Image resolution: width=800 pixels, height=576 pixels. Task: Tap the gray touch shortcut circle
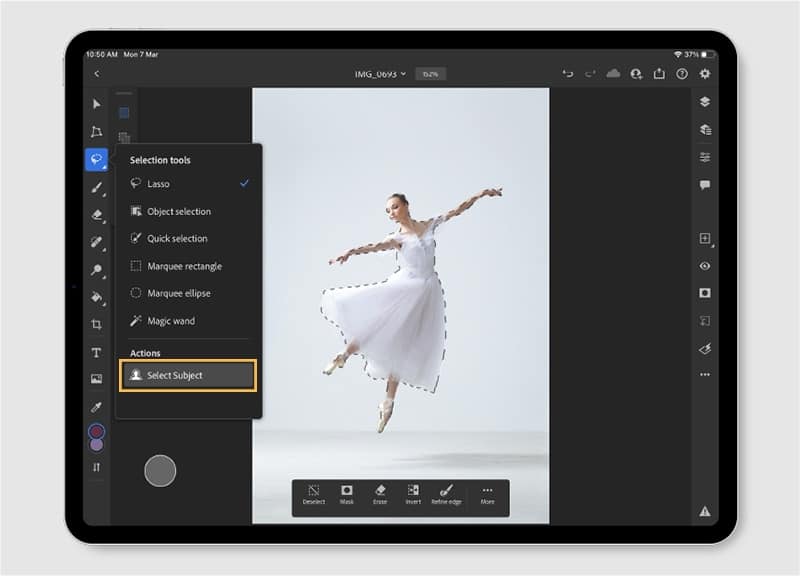coord(160,470)
